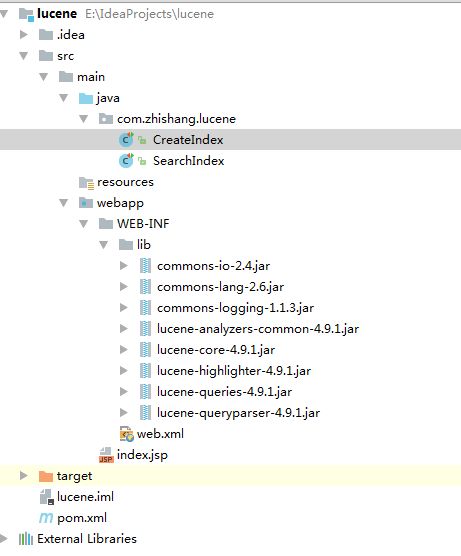Collapse the src folder arrow

[24, 56]
